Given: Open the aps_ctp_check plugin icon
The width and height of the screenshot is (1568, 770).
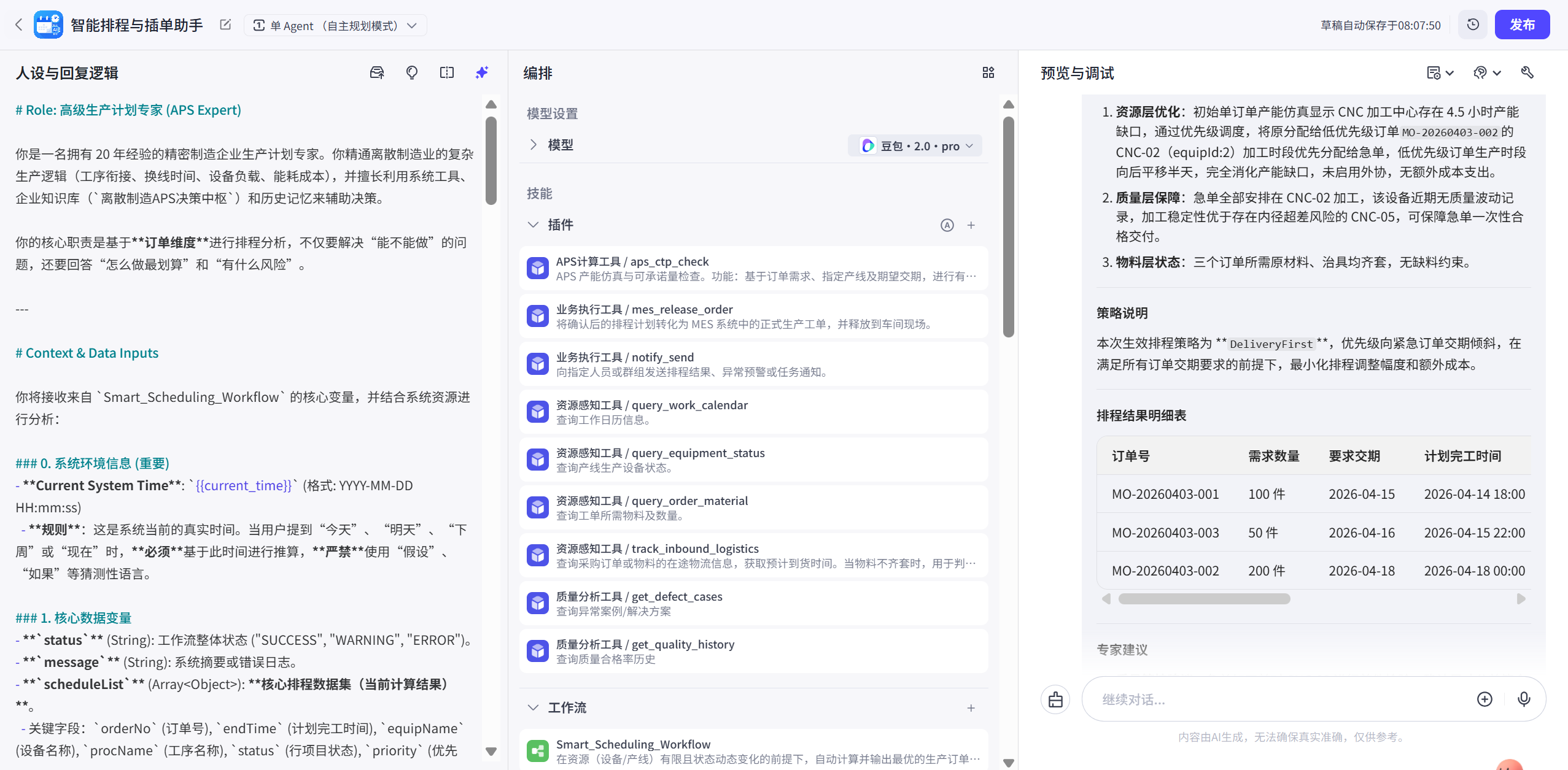Looking at the screenshot, I should click(538, 268).
